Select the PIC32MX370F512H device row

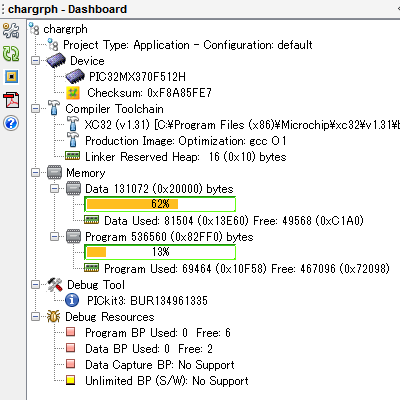point(137,77)
